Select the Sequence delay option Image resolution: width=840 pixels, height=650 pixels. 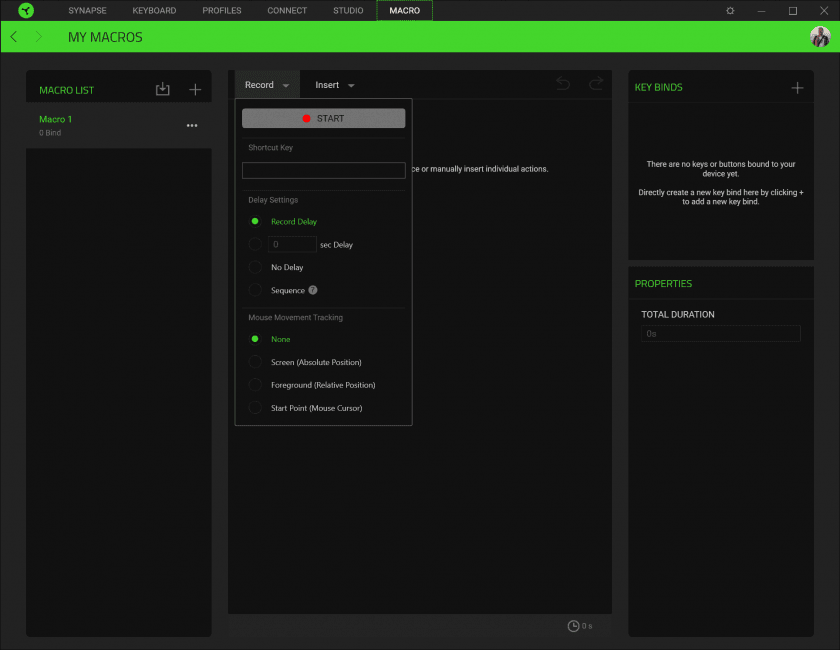[x=255, y=290]
